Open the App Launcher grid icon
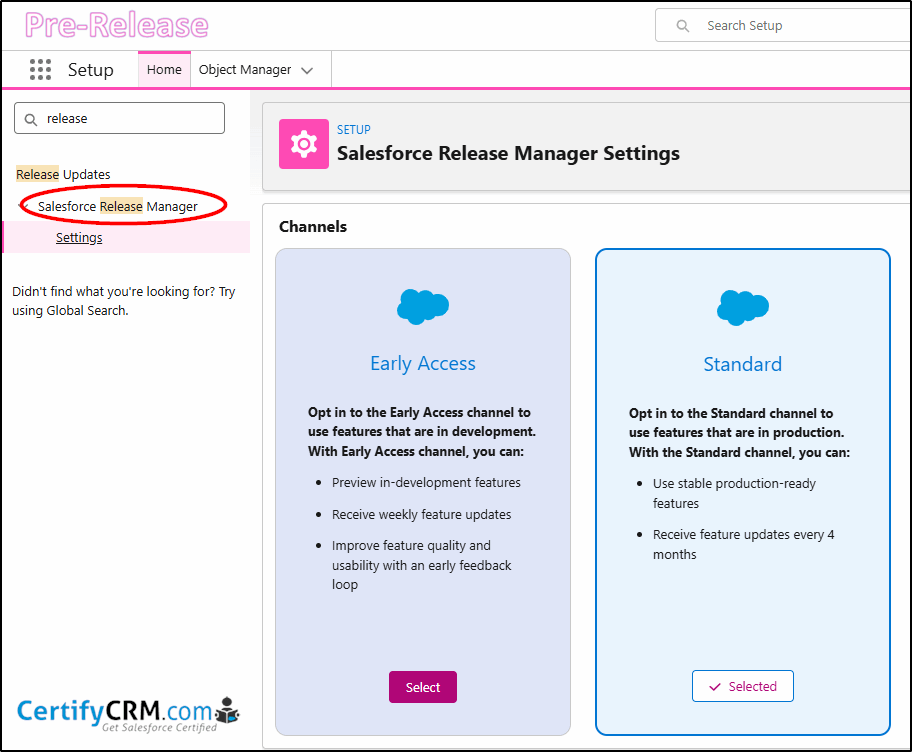Image resolution: width=912 pixels, height=752 pixels. click(x=40, y=70)
